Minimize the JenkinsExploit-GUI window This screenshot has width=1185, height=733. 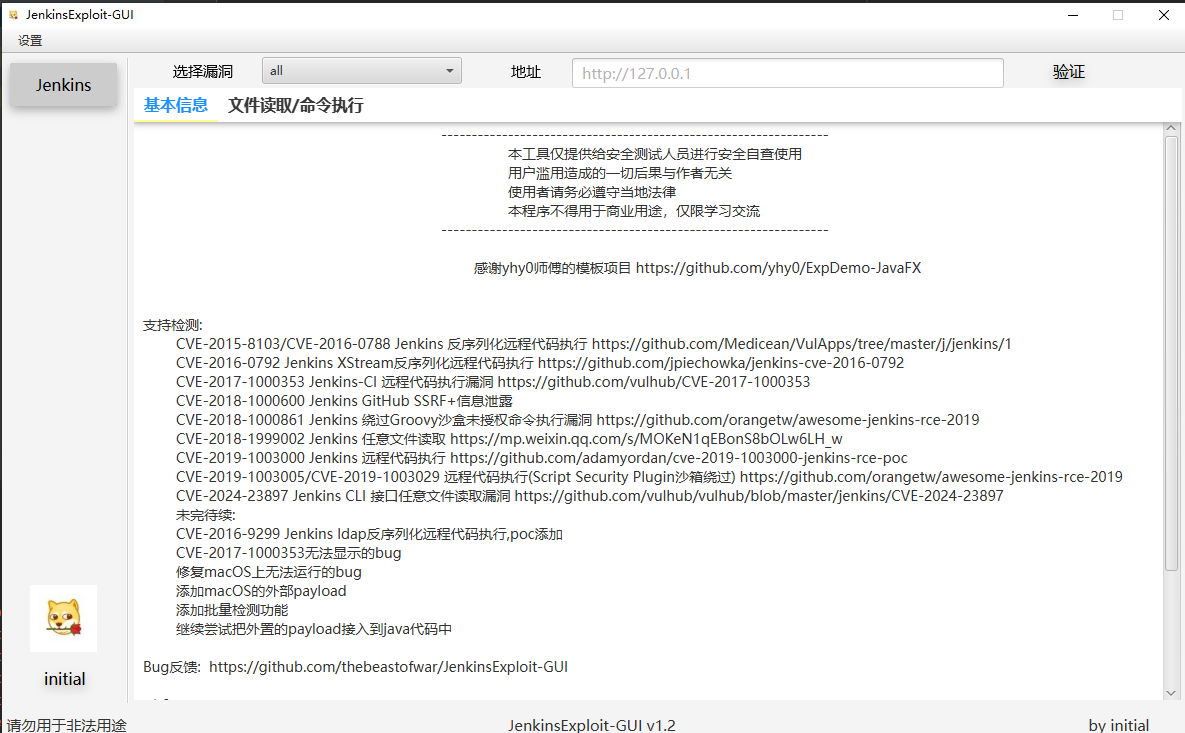[1072, 15]
